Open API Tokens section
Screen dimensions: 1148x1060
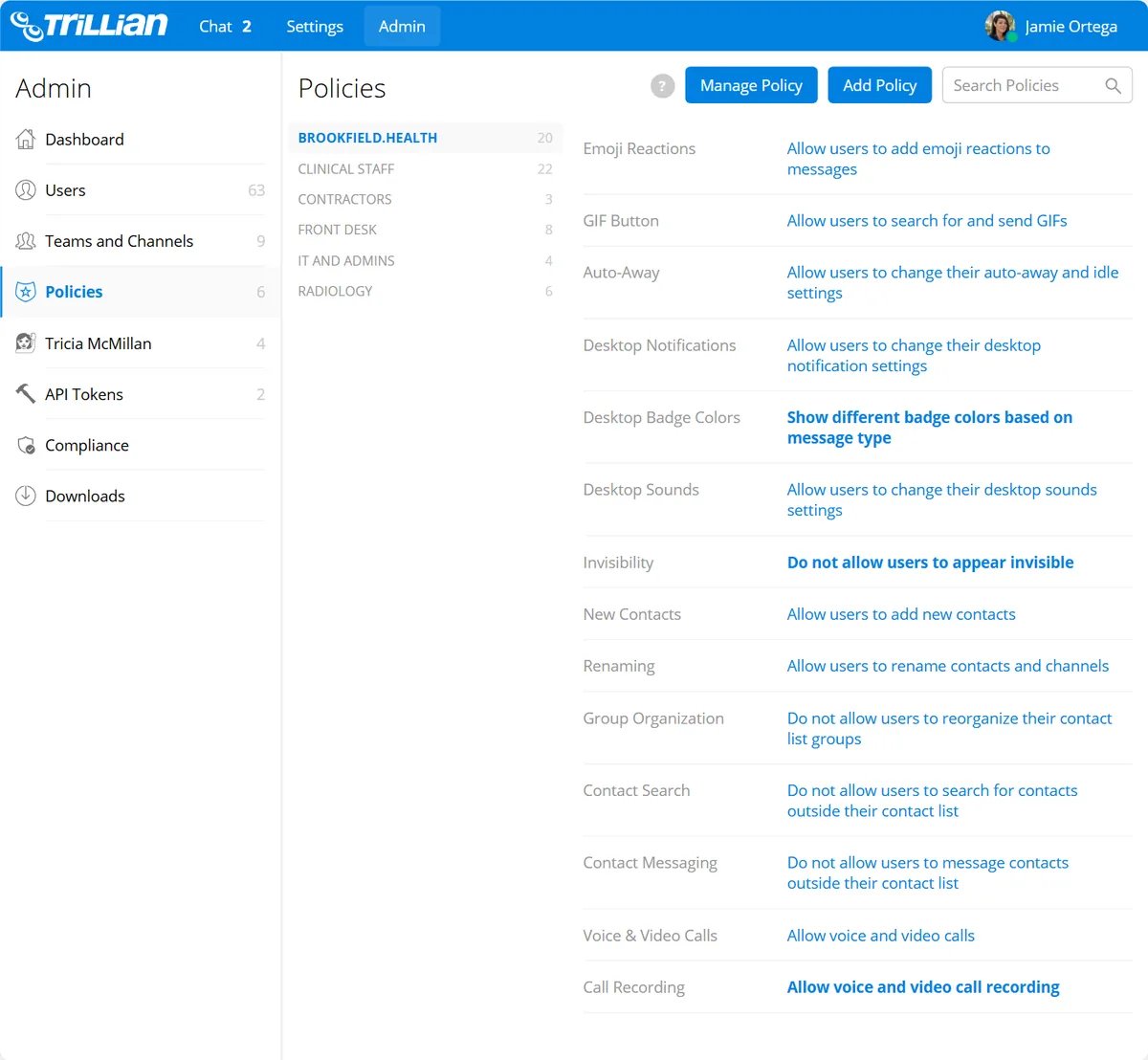tap(141, 393)
